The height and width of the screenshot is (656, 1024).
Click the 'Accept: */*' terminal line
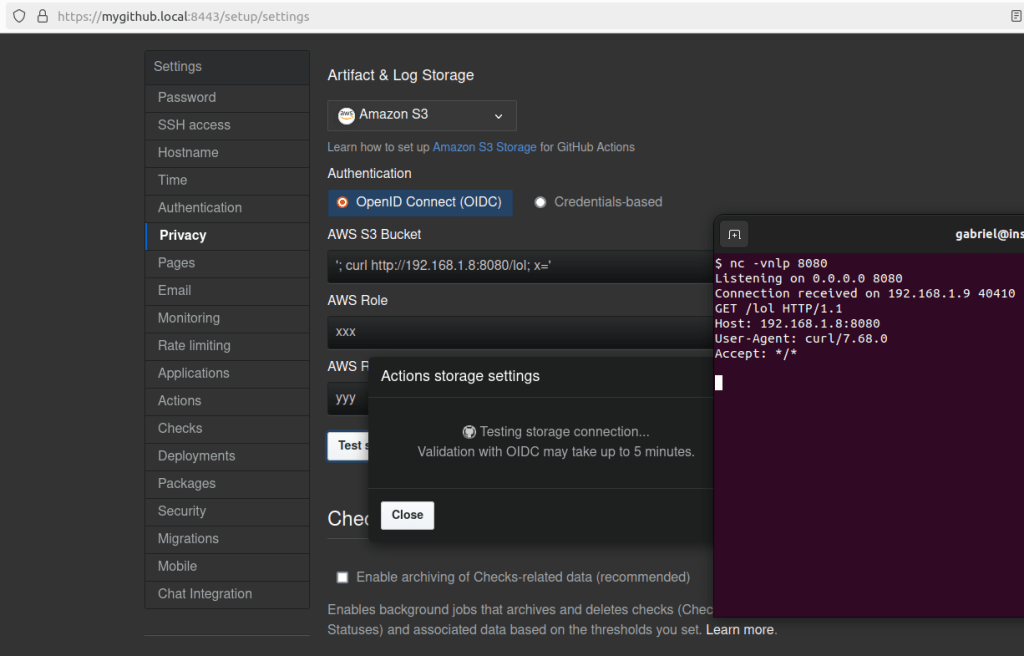(x=756, y=353)
